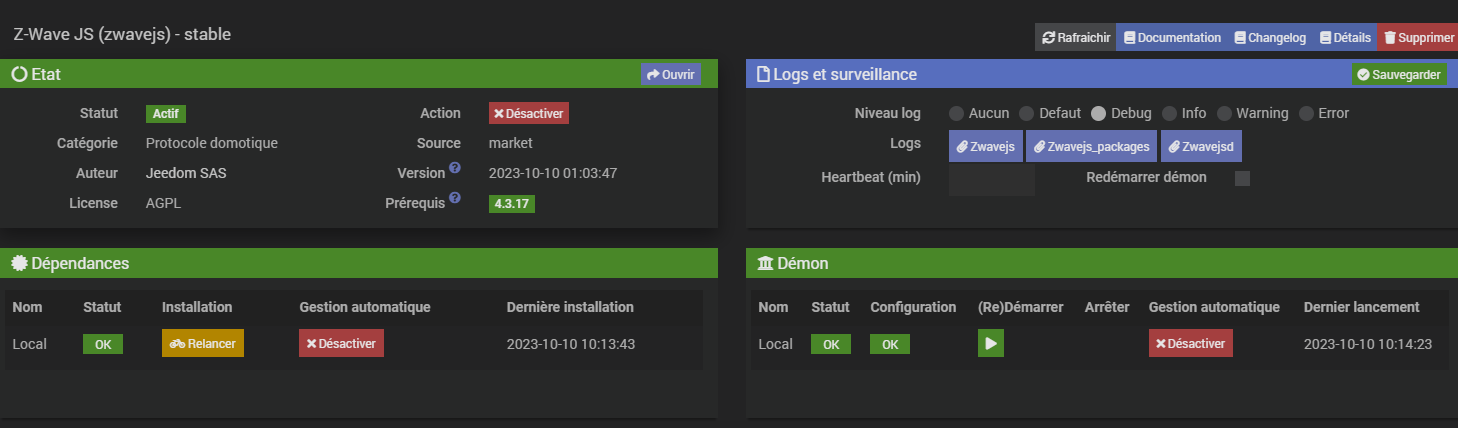
Task: Click the Heartbeat (min) input field
Action: pos(991,179)
